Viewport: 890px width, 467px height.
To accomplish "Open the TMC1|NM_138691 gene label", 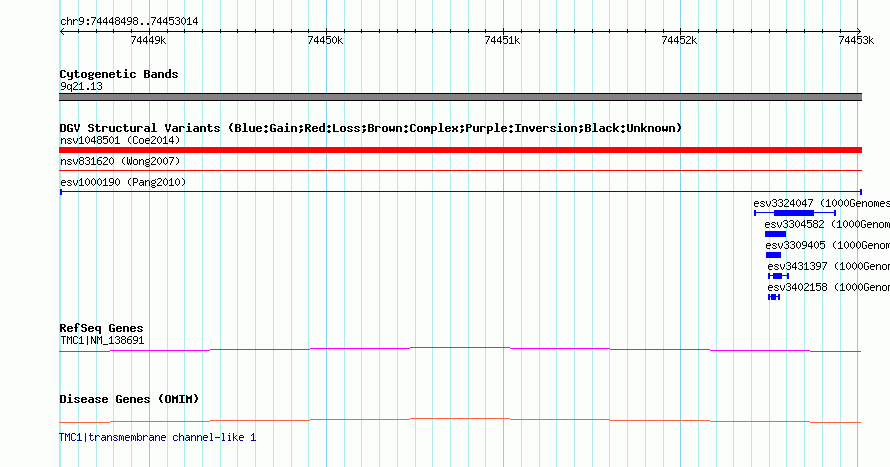I will (x=102, y=340).
